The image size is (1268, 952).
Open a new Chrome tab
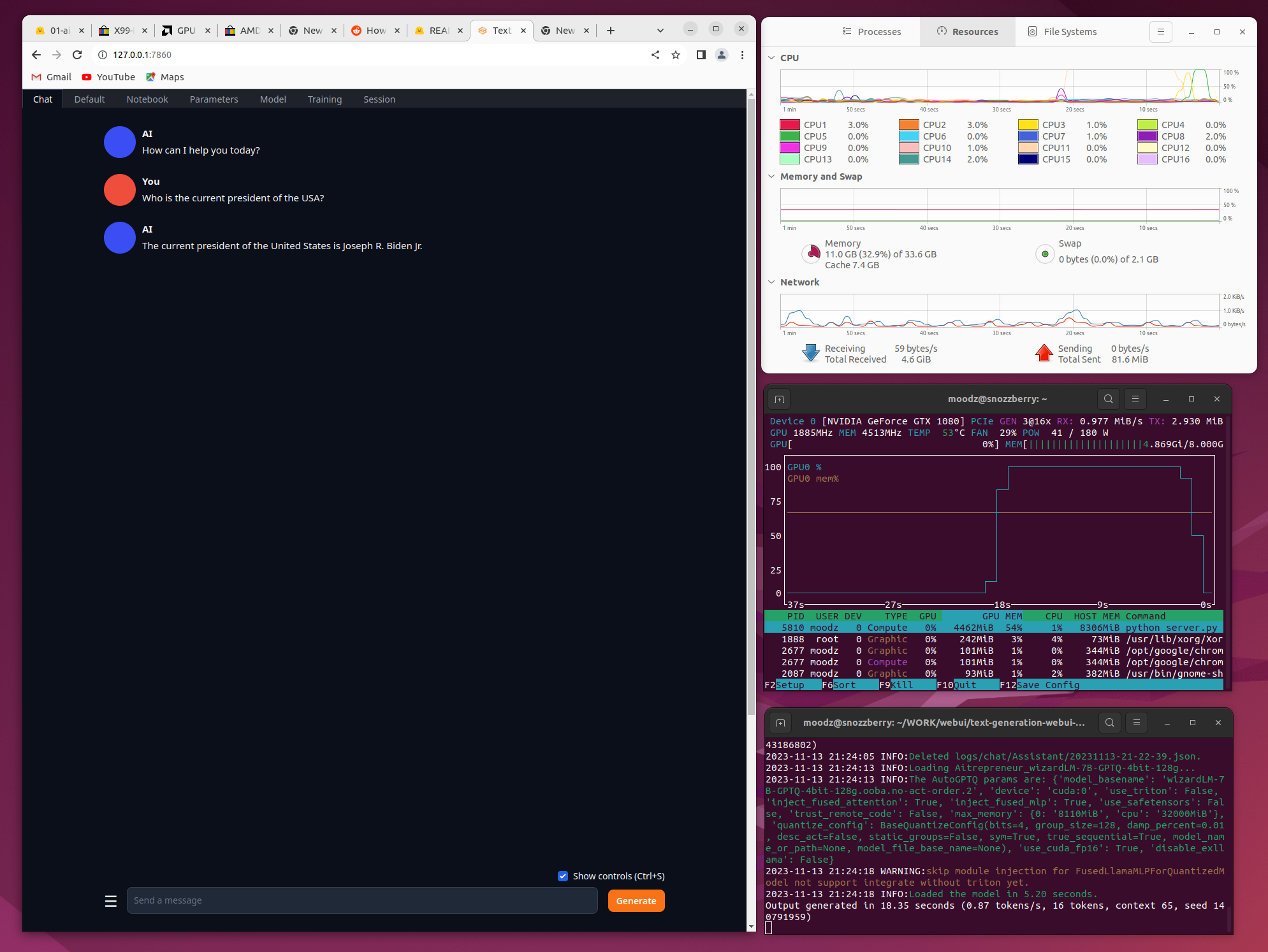(x=610, y=31)
